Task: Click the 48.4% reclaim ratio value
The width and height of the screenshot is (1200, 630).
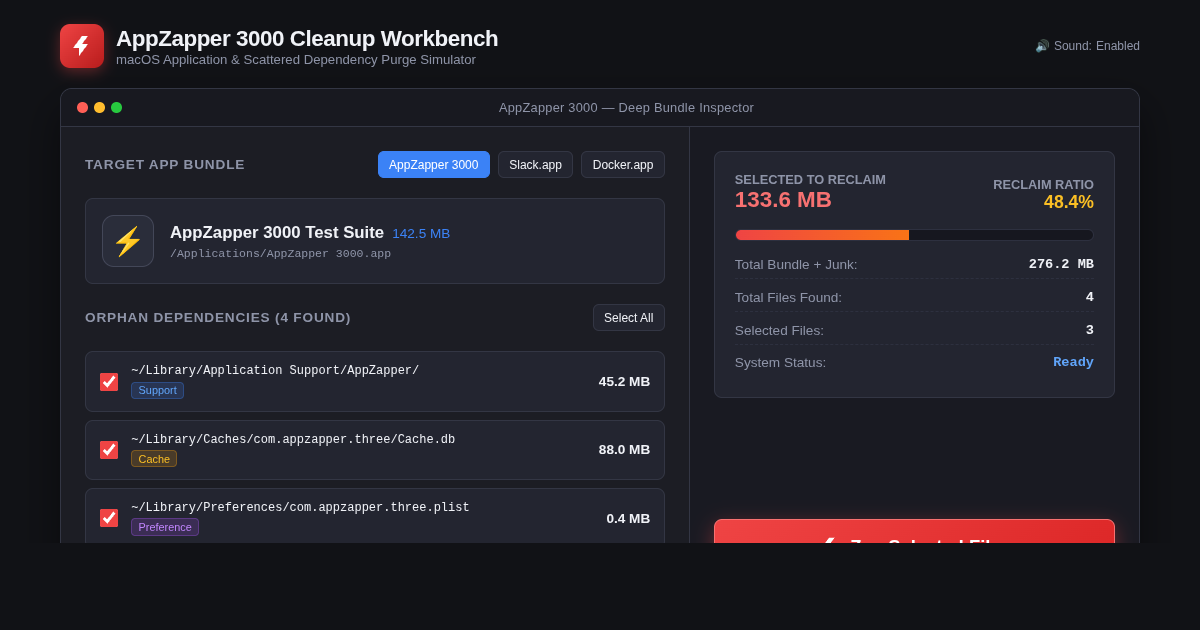Action: coord(1069,202)
